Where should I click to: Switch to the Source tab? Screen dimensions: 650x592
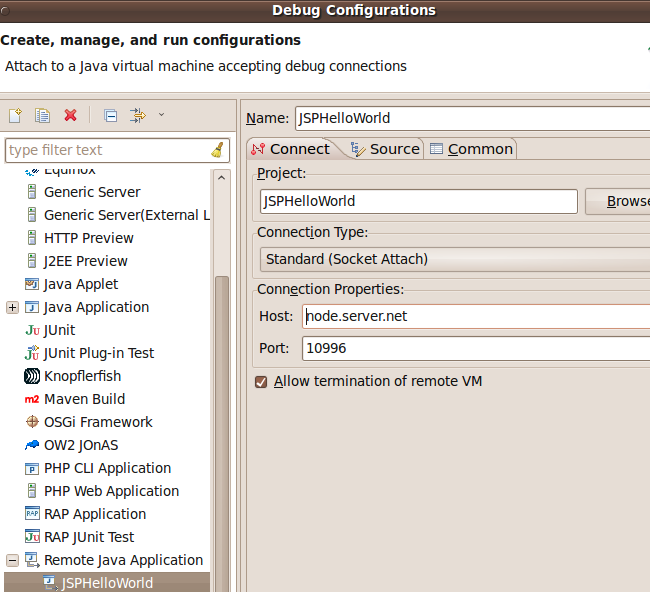coord(385,149)
